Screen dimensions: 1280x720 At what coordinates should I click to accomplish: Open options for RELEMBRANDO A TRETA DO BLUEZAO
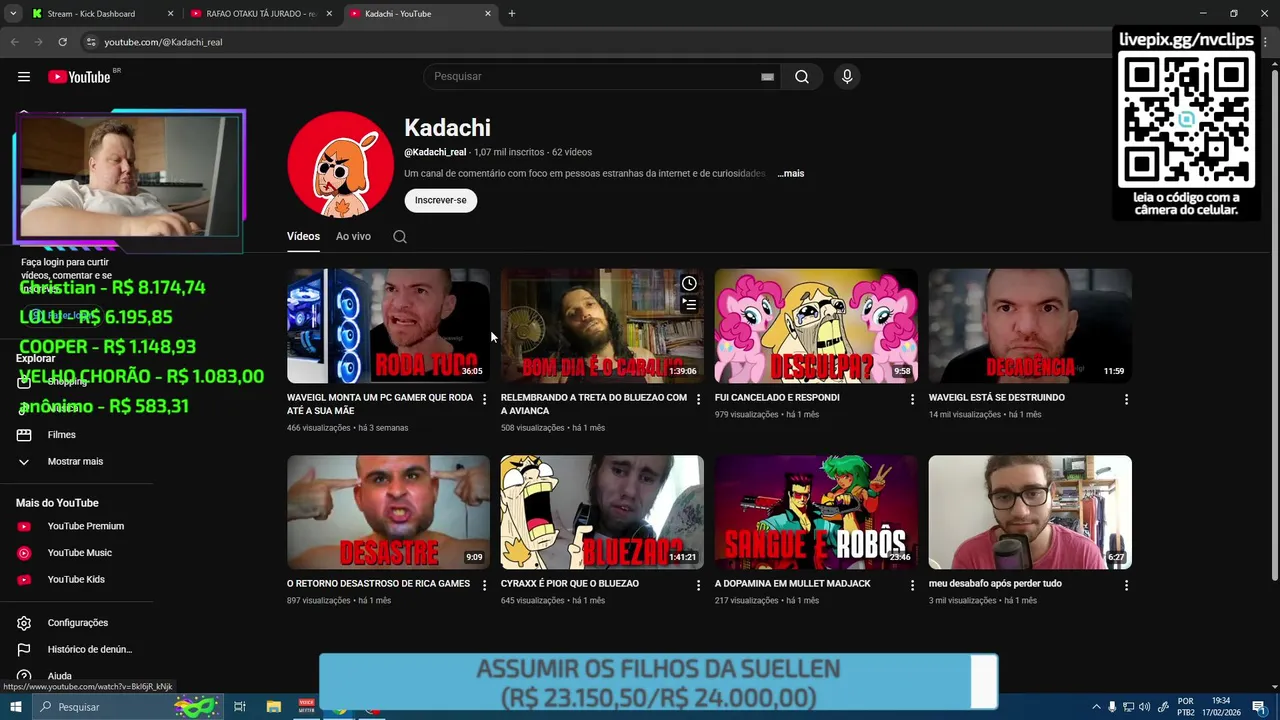698,399
